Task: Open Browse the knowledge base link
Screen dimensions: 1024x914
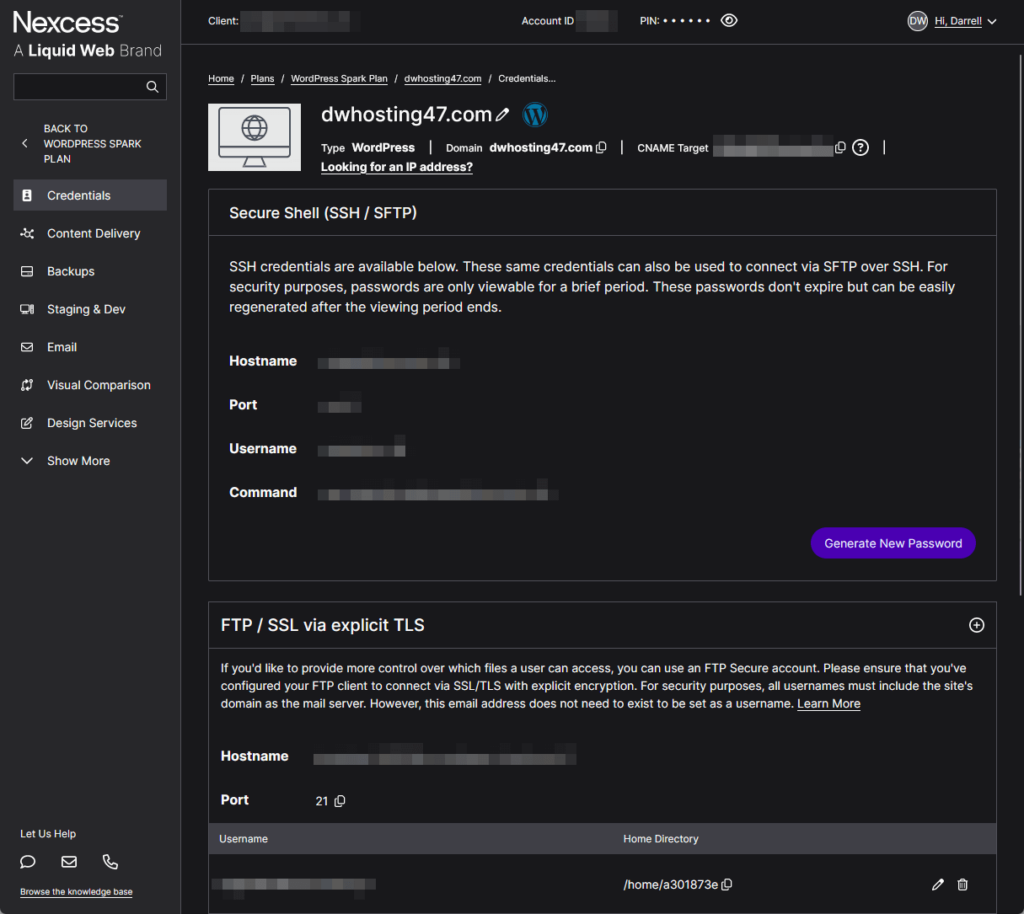Action: (76, 892)
